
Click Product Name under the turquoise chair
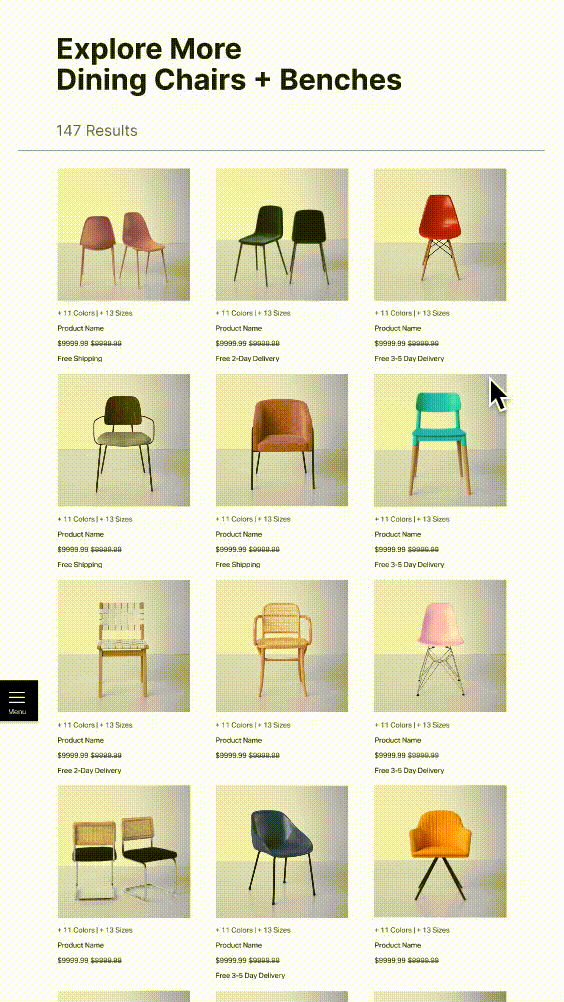click(397, 534)
